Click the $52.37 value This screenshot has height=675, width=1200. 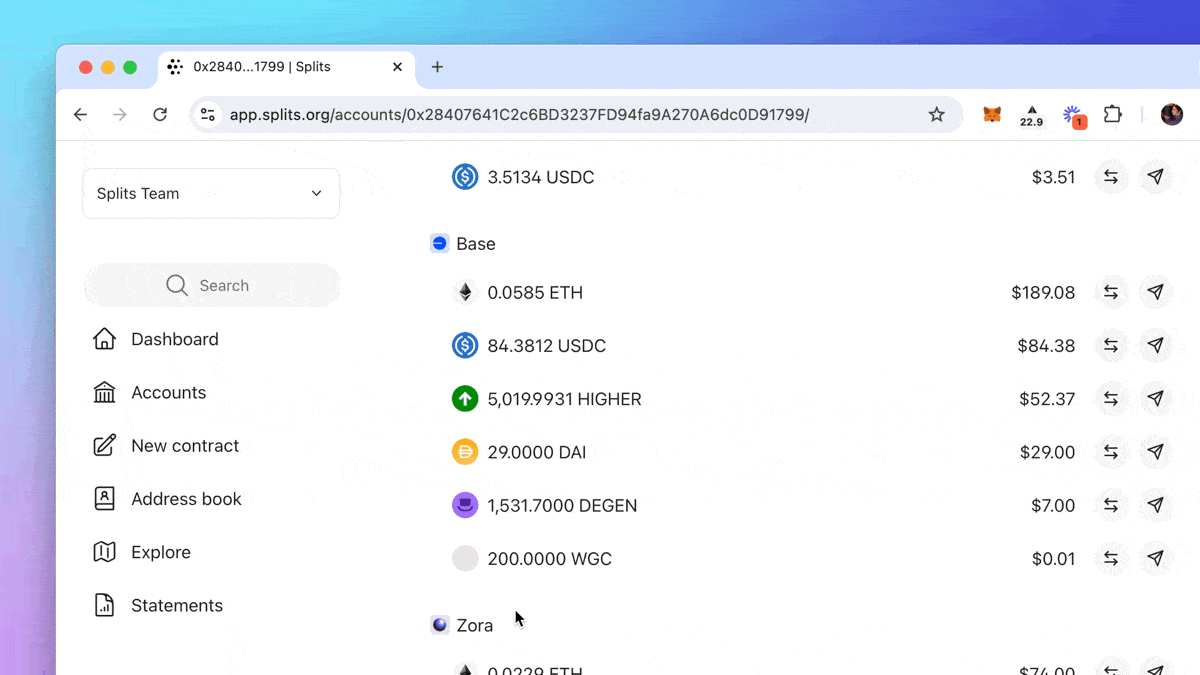click(1047, 398)
